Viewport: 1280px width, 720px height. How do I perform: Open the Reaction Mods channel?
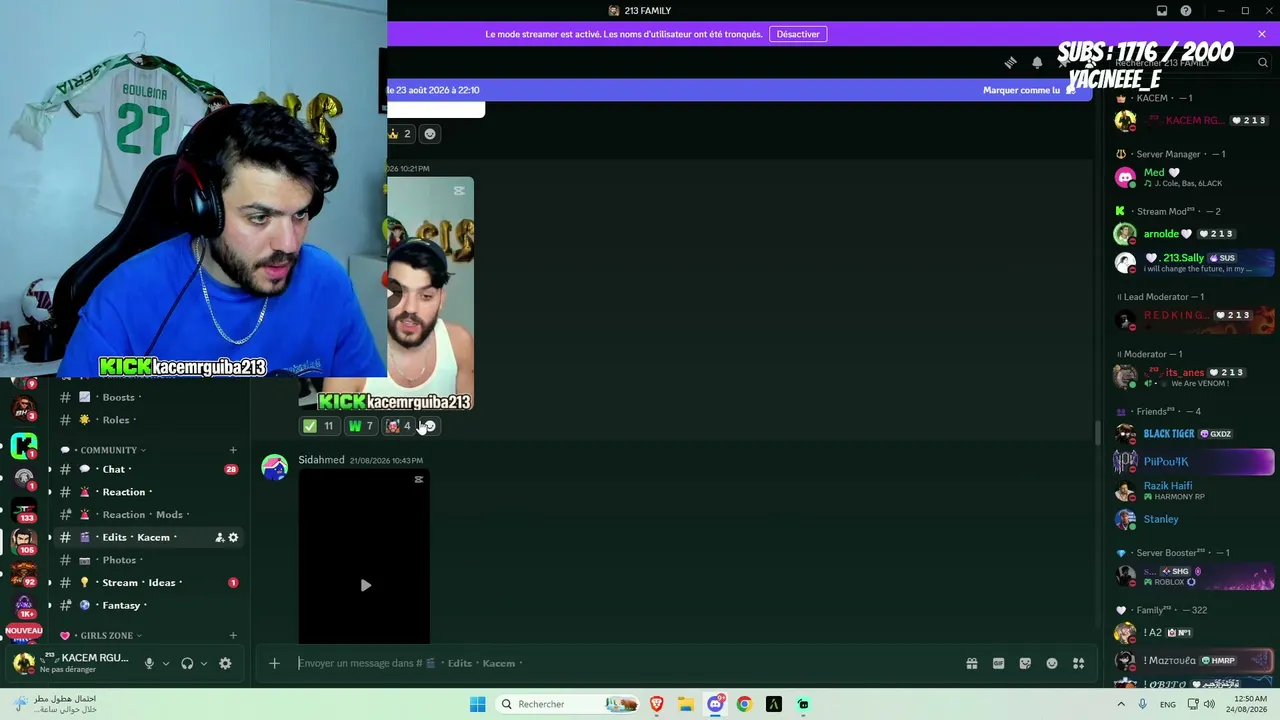pos(145,515)
